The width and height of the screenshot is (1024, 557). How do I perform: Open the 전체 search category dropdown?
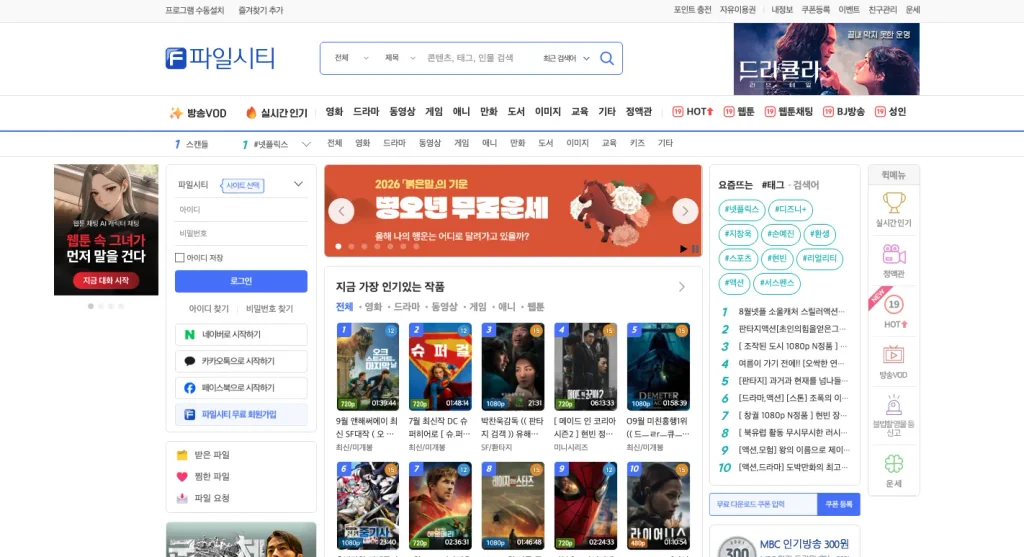click(351, 58)
